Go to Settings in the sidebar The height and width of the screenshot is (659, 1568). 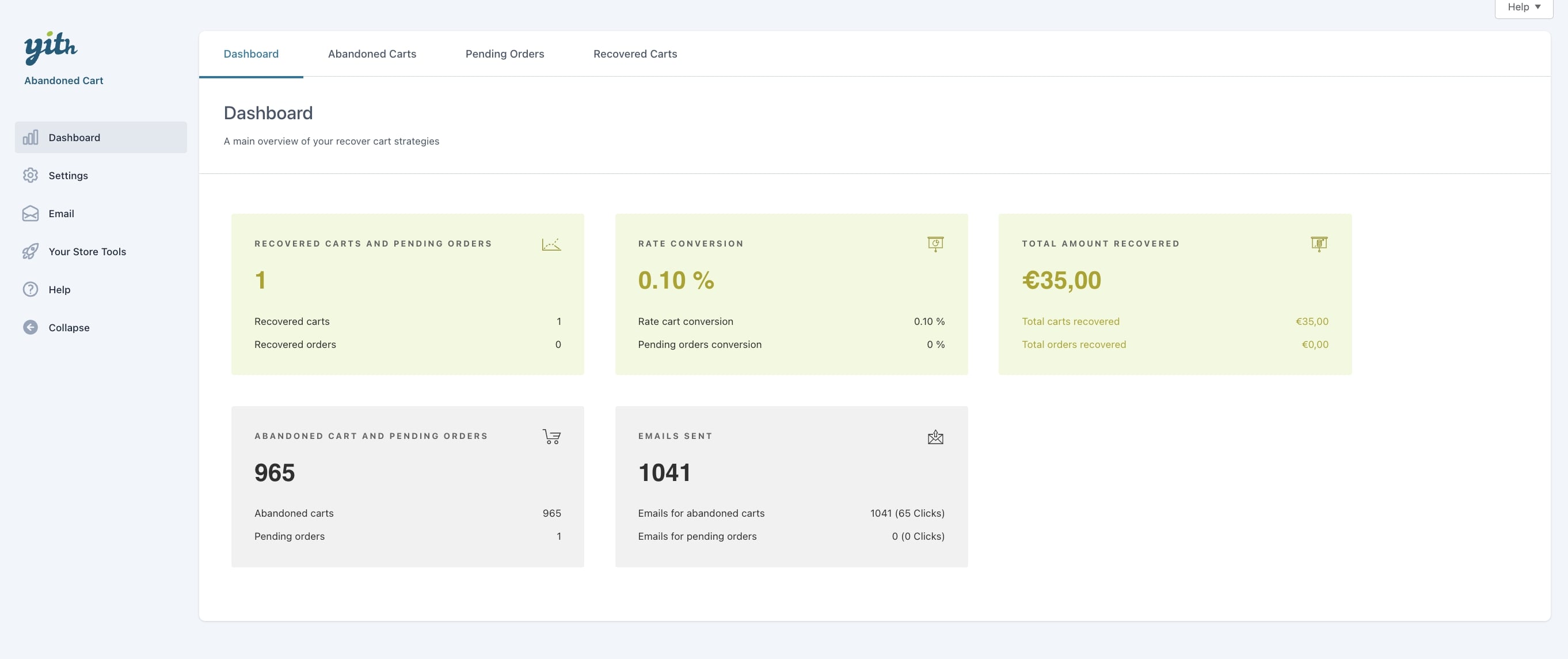pos(68,176)
